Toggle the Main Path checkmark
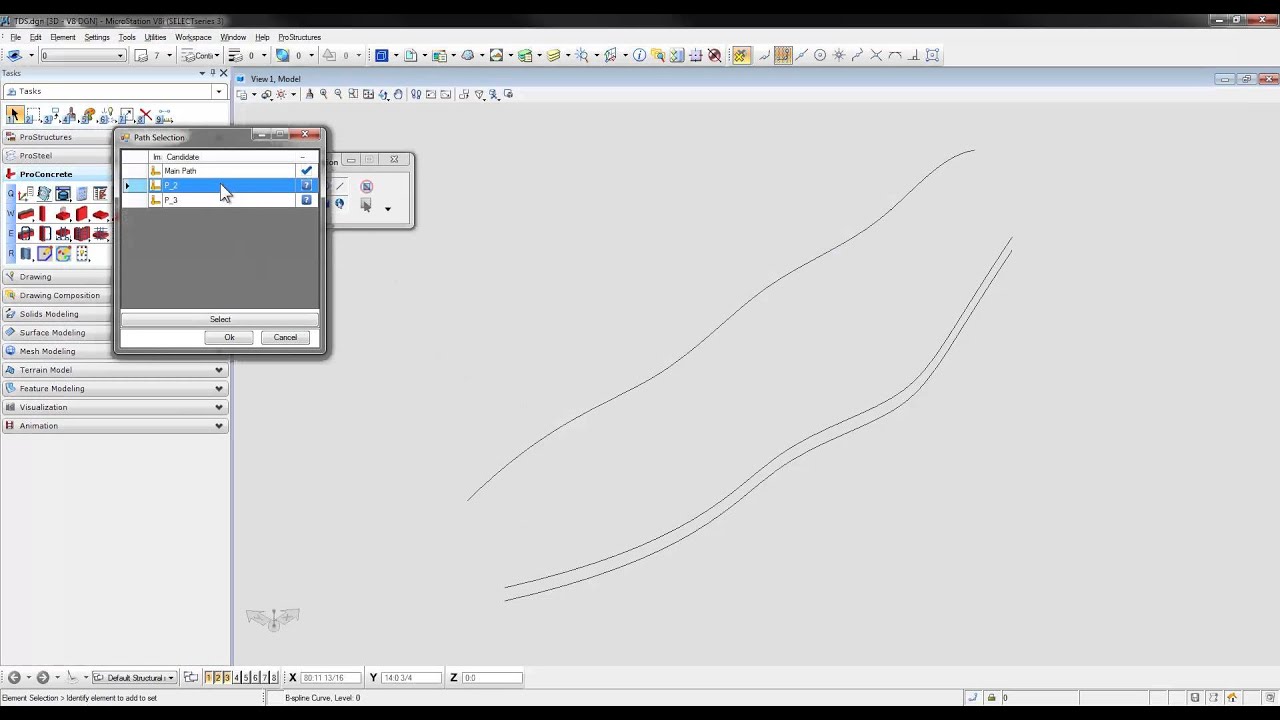The image size is (1280, 720). click(x=306, y=171)
